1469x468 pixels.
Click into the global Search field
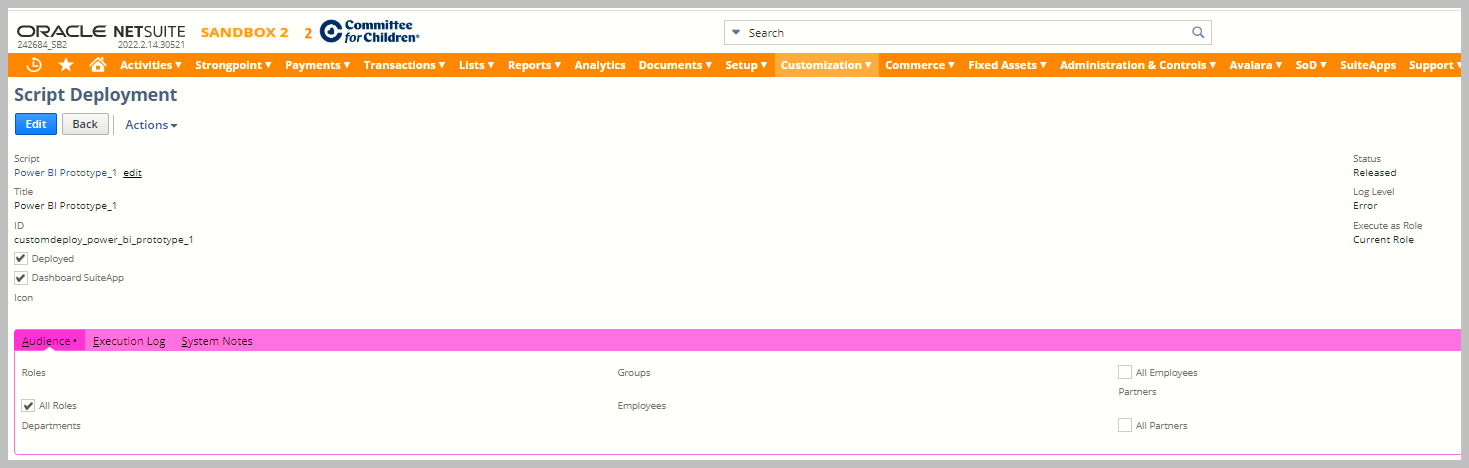click(966, 32)
